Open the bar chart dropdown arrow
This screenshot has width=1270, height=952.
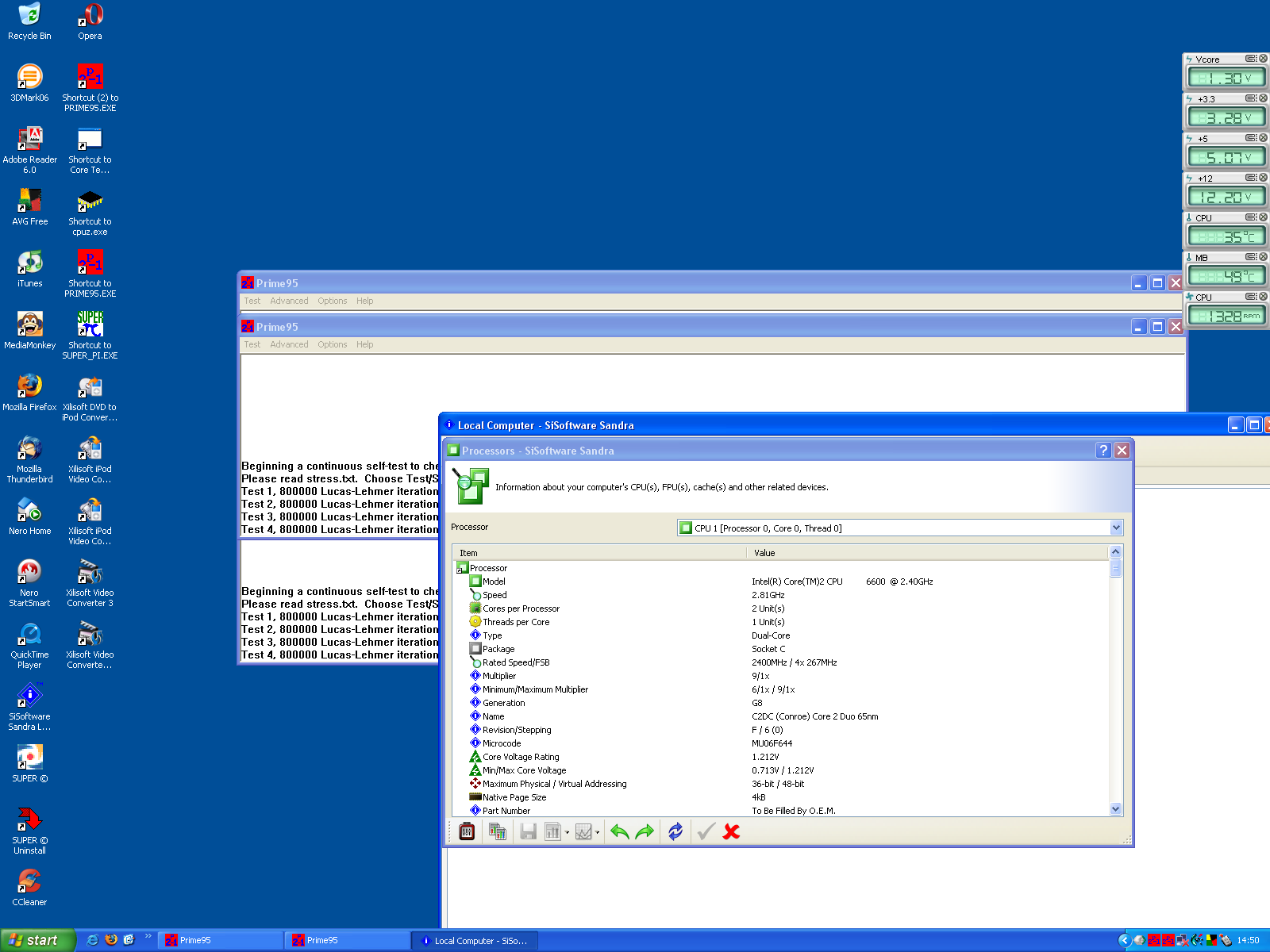click(567, 832)
